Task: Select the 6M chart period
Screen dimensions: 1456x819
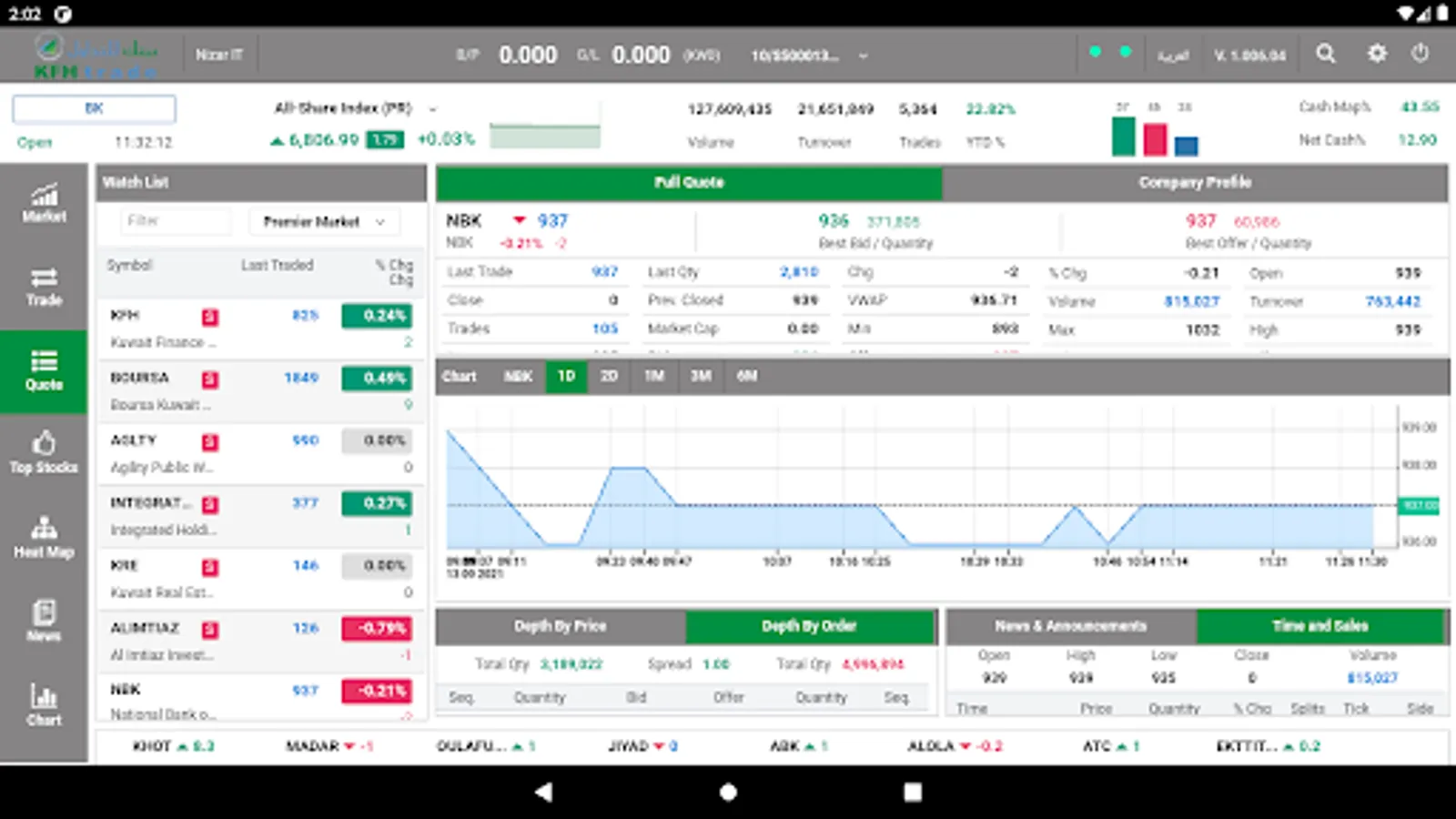Action: click(747, 376)
